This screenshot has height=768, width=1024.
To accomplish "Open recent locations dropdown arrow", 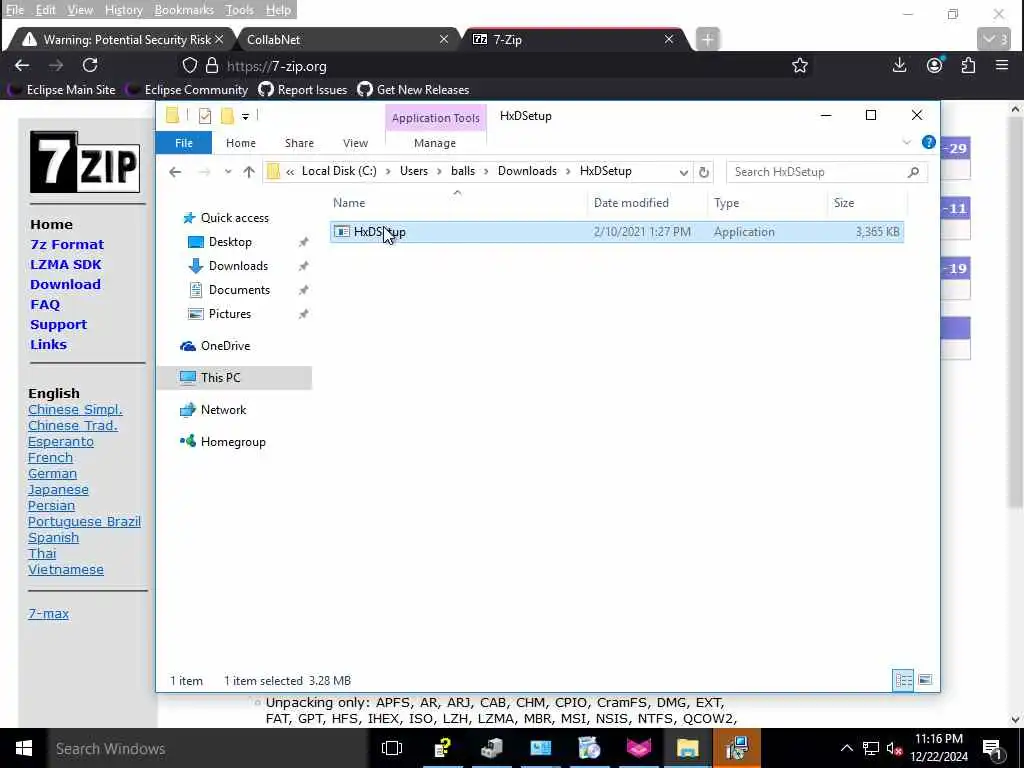I will click(x=227, y=172).
